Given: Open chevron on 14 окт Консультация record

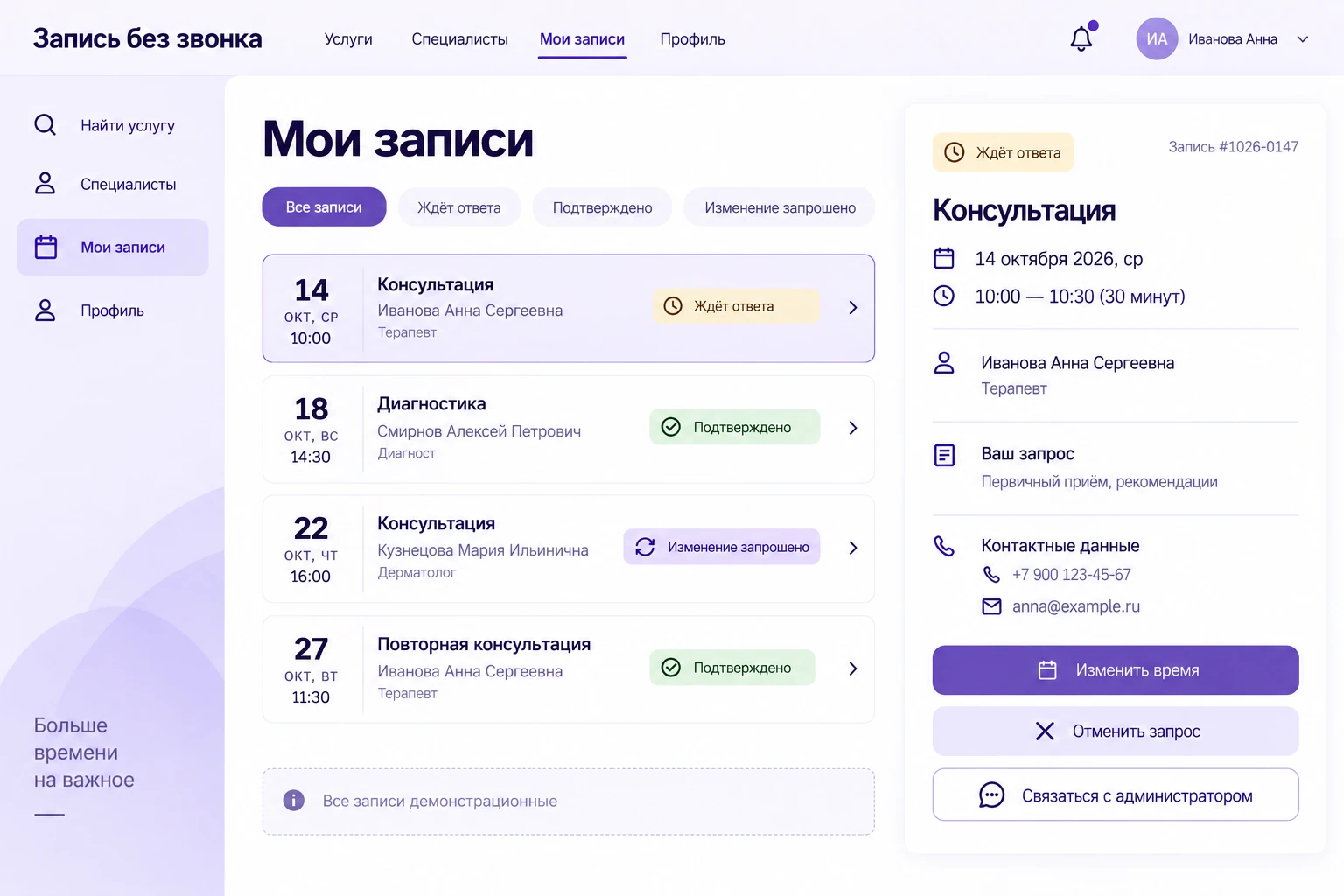Looking at the screenshot, I should [x=852, y=307].
